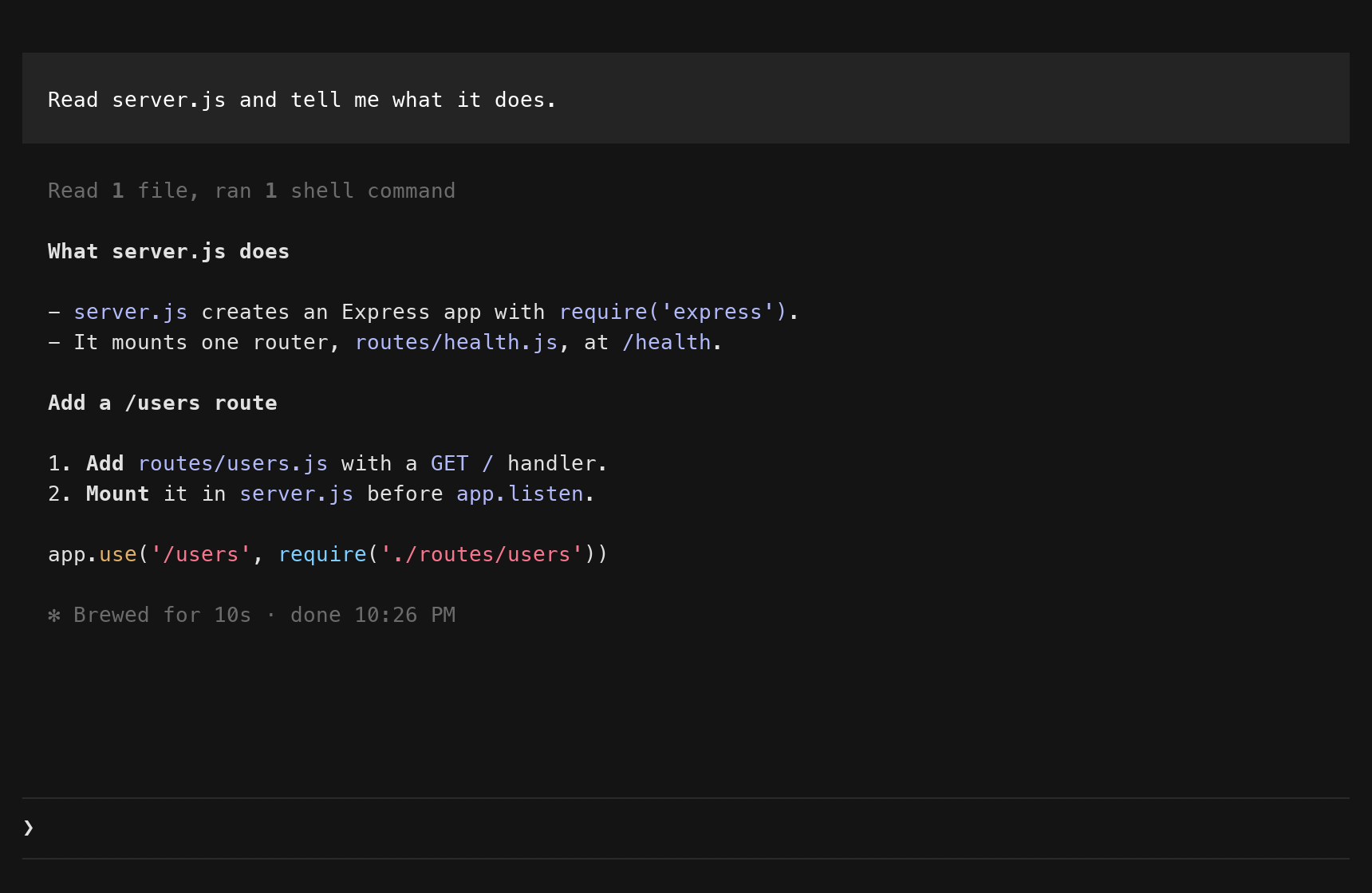The width and height of the screenshot is (1372, 893).
Task: Open the routes/users.js file reference
Action: point(233,463)
